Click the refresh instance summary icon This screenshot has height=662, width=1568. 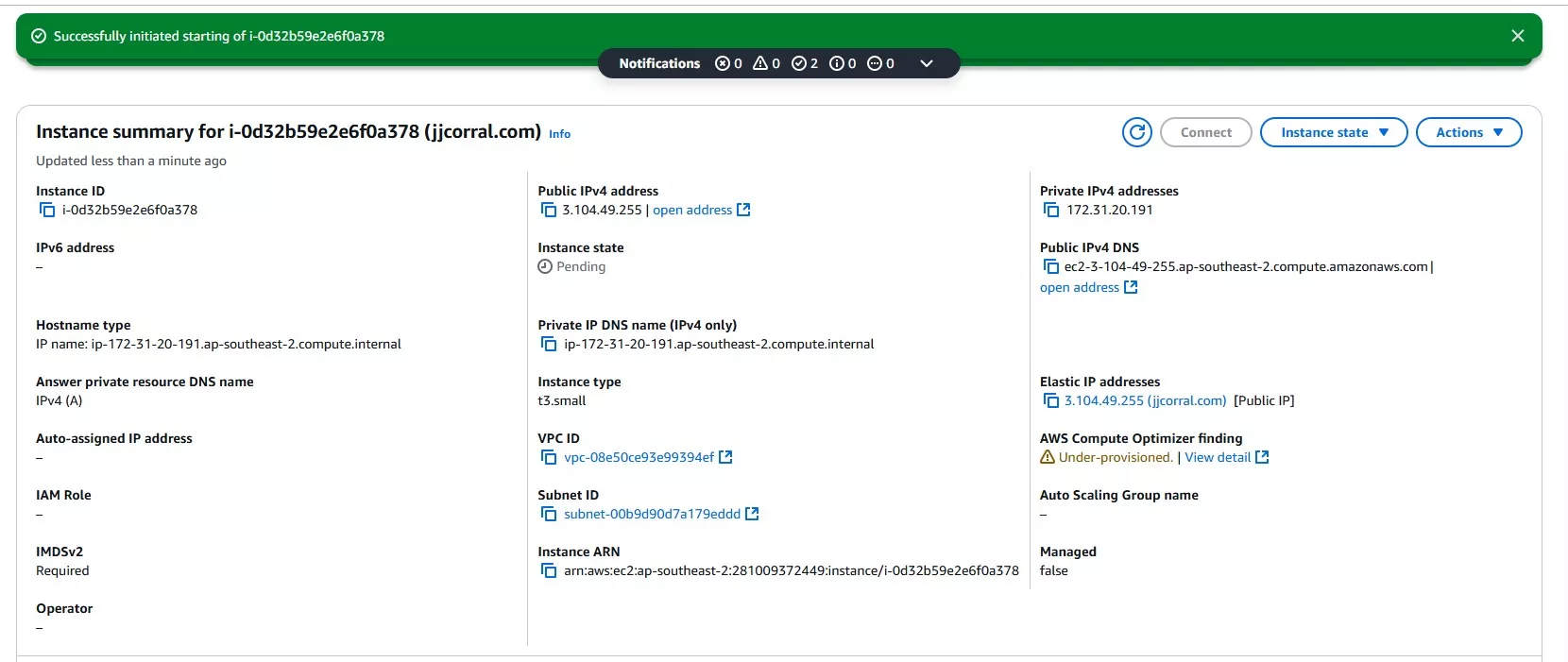pyautogui.click(x=1136, y=133)
